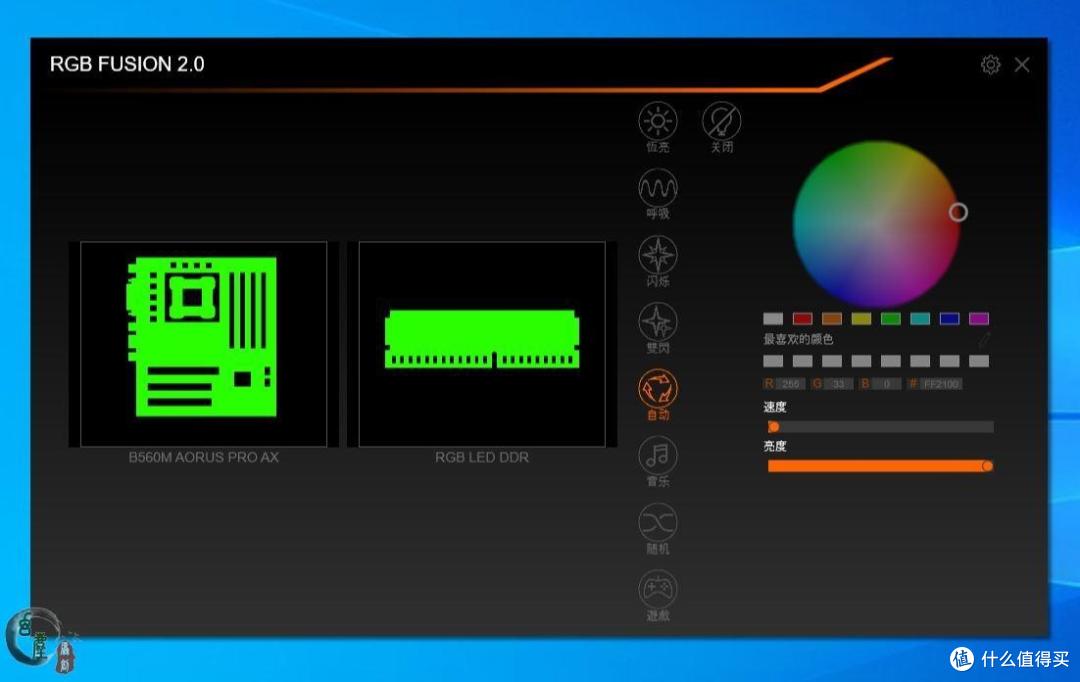
Task: Click the color wheel picker handle
Action: click(958, 212)
